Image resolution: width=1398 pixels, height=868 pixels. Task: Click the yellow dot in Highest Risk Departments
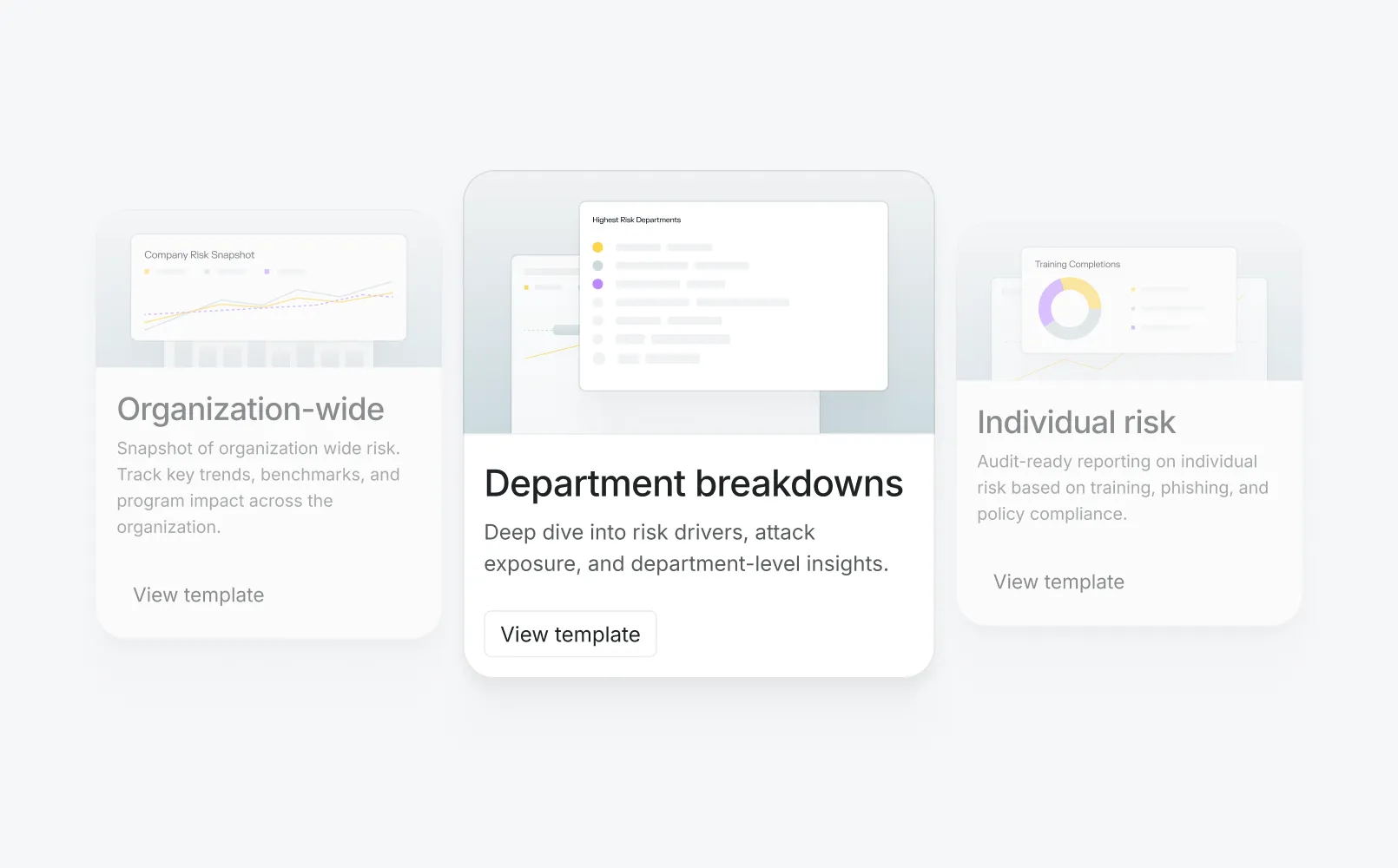click(x=597, y=247)
